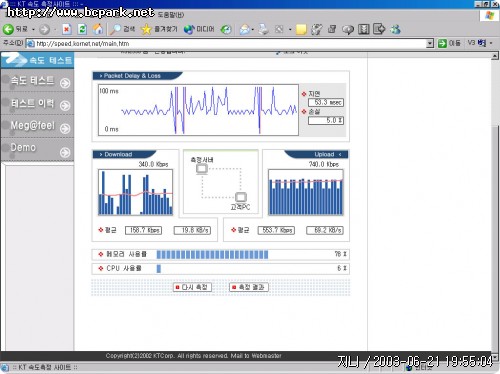500x374 pixels.
Task: Click the 다시 측정 remeasure button
Action: pyautogui.click(x=192, y=287)
